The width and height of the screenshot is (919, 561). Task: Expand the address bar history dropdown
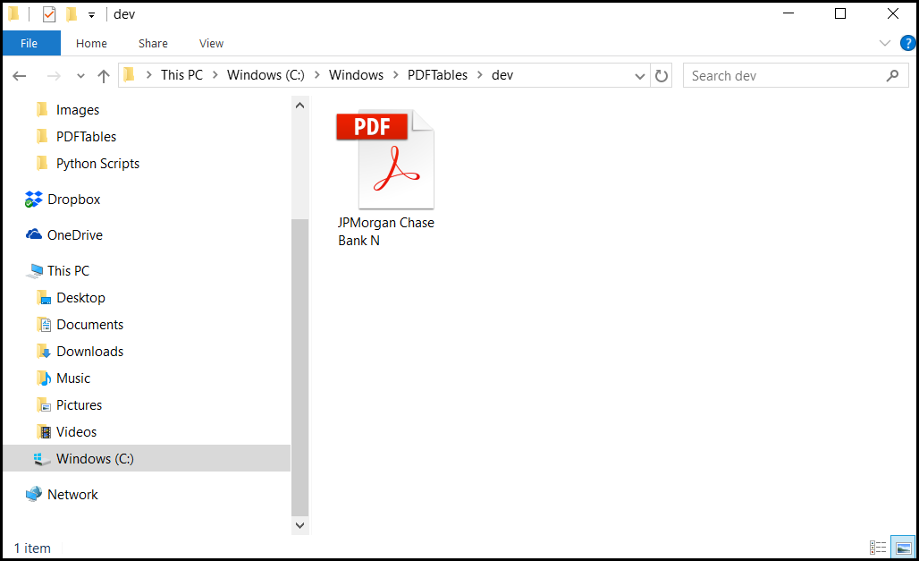(x=640, y=76)
